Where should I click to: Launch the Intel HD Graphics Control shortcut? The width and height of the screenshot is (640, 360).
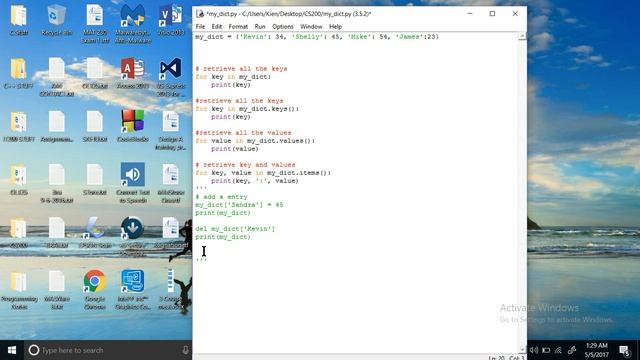pos(133,289)
